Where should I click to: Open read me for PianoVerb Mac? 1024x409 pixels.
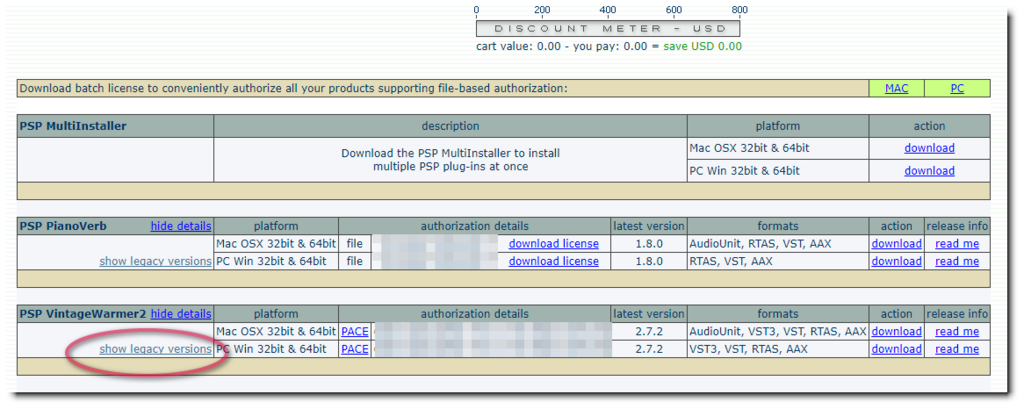click(x=957, y=244)
